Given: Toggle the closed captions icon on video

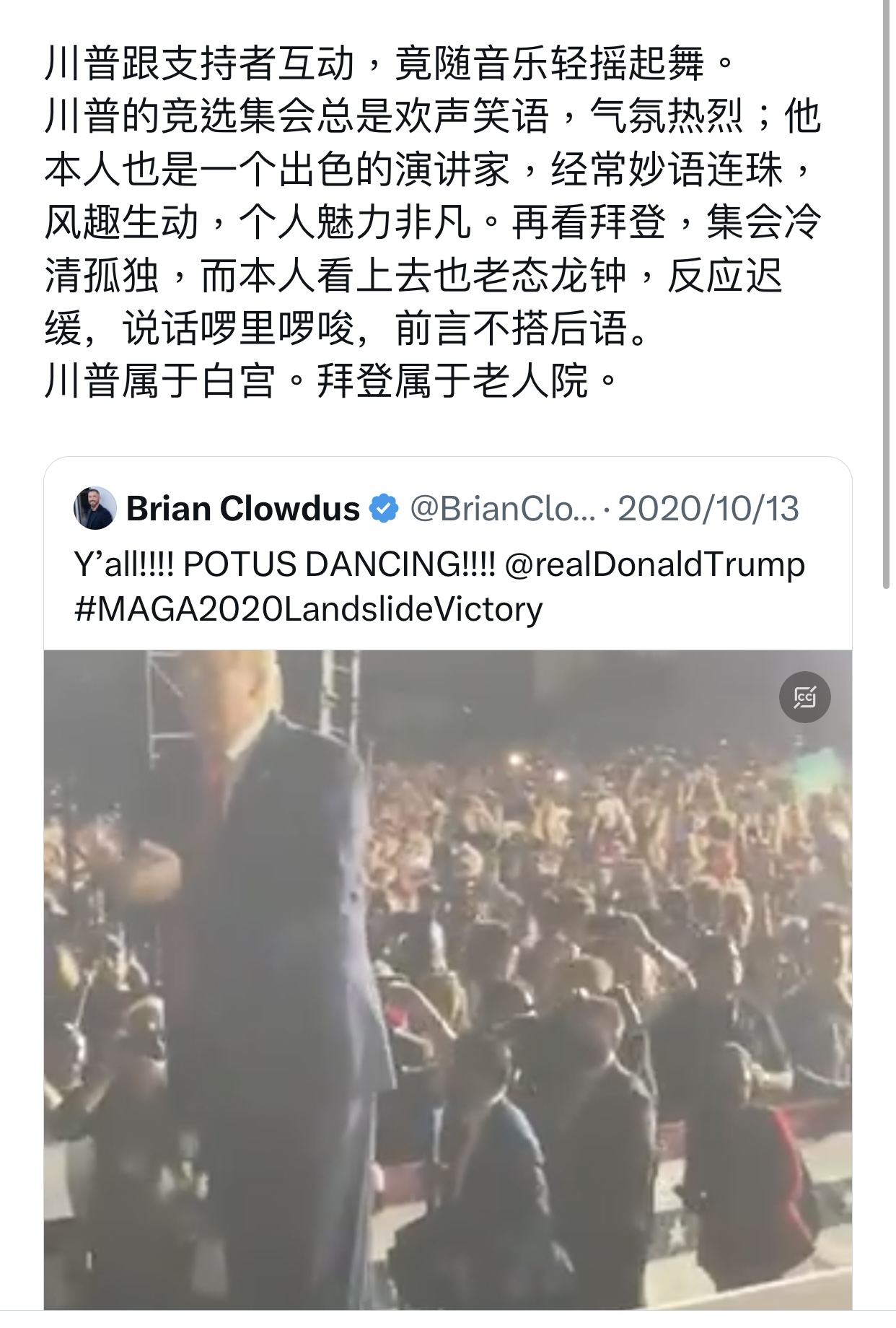Looking at the screenshot, I should [804, 697].
